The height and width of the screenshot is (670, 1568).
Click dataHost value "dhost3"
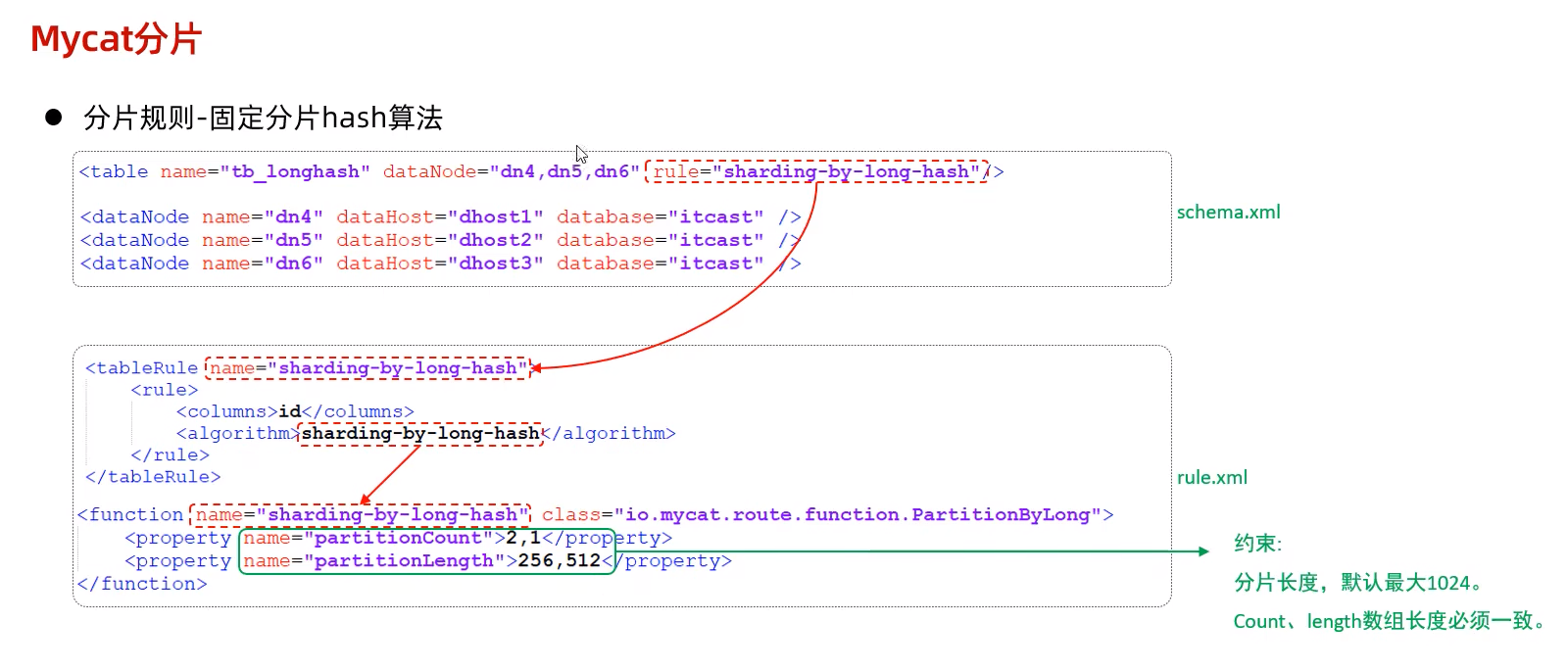495,263
